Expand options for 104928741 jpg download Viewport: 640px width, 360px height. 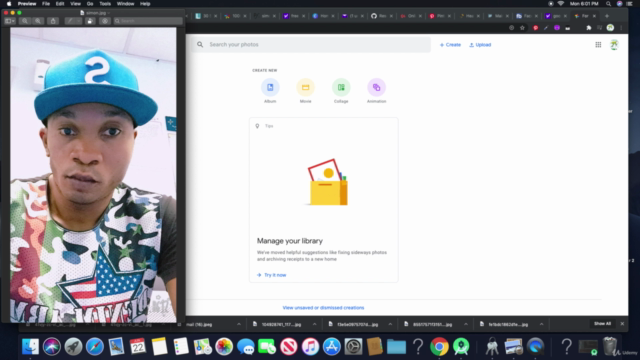[x=314, y=324]
